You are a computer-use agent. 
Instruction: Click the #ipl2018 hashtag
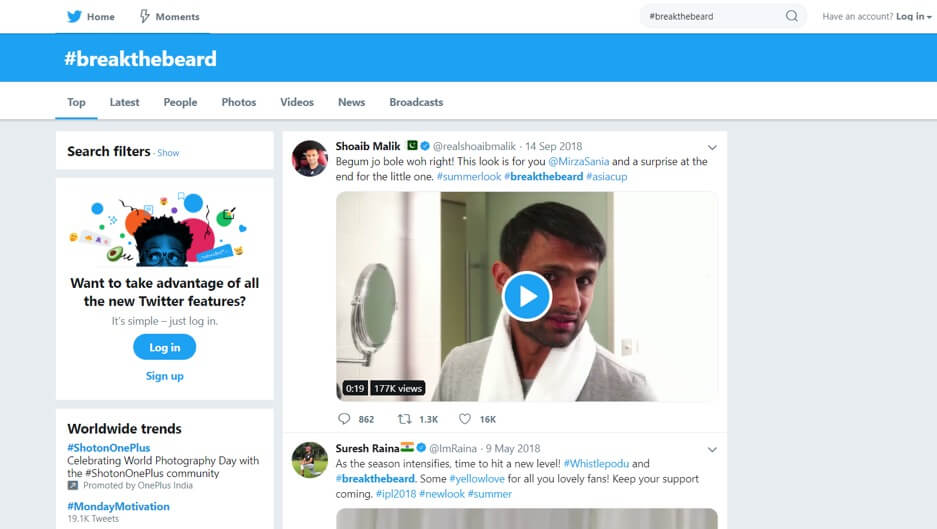click(x=396, y=494)
